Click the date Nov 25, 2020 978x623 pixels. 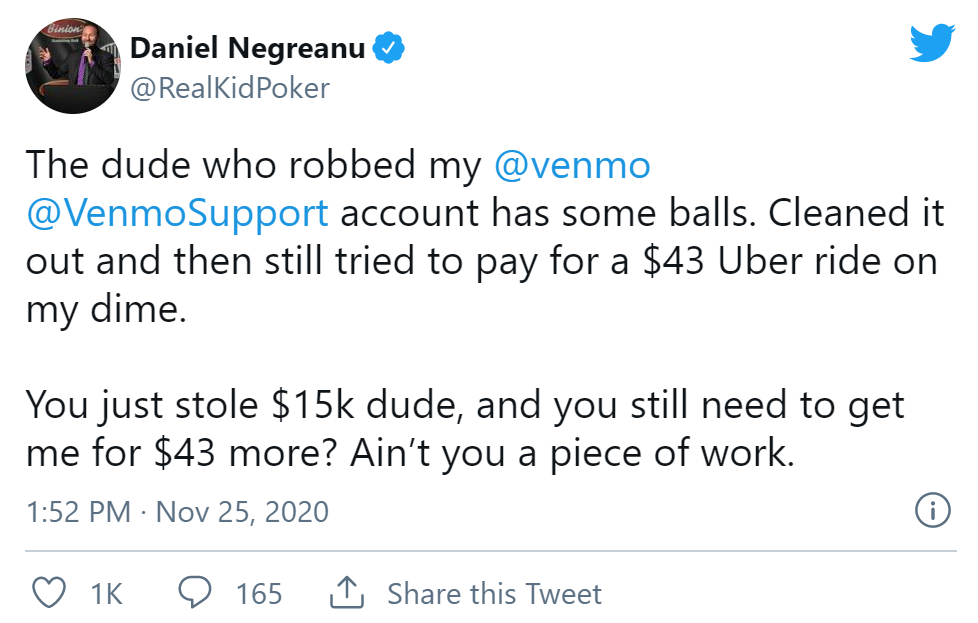[242, 512]
